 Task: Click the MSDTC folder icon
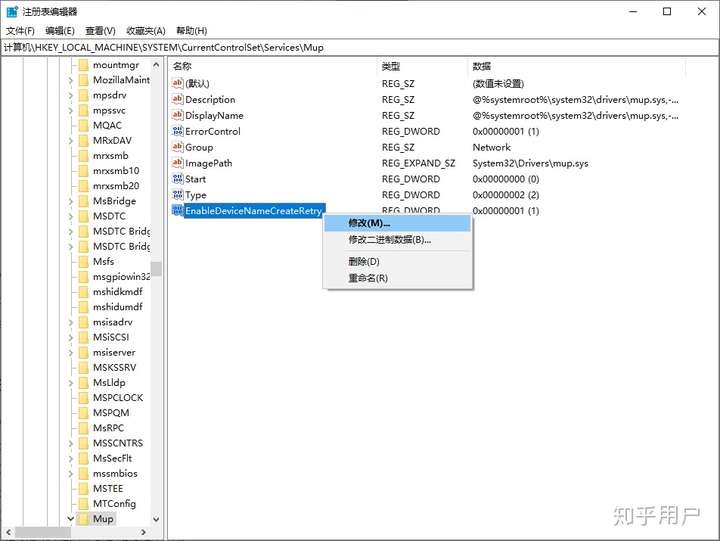pos(83,216)
